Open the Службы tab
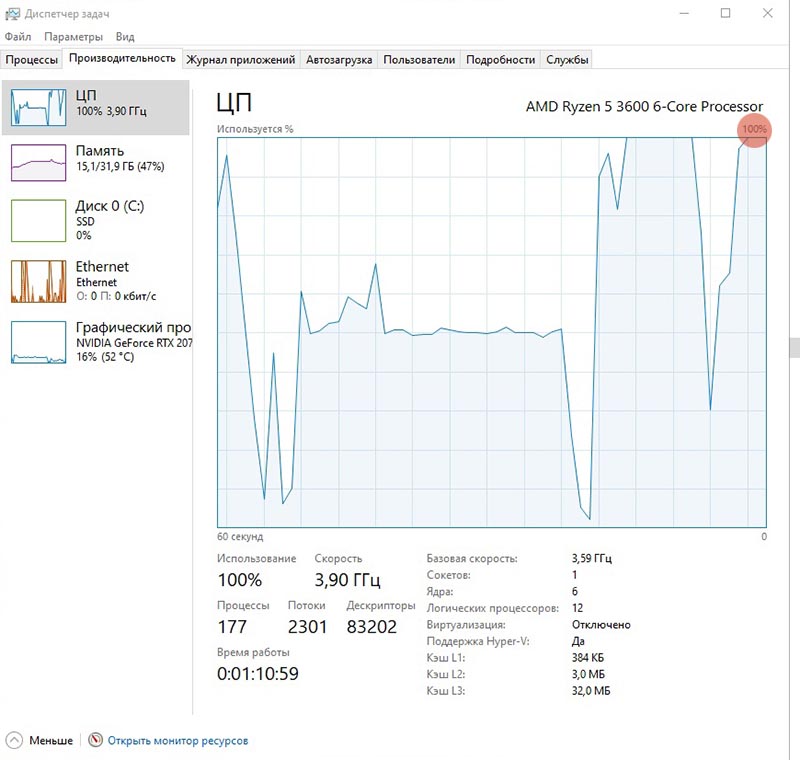 click(567, 60)
